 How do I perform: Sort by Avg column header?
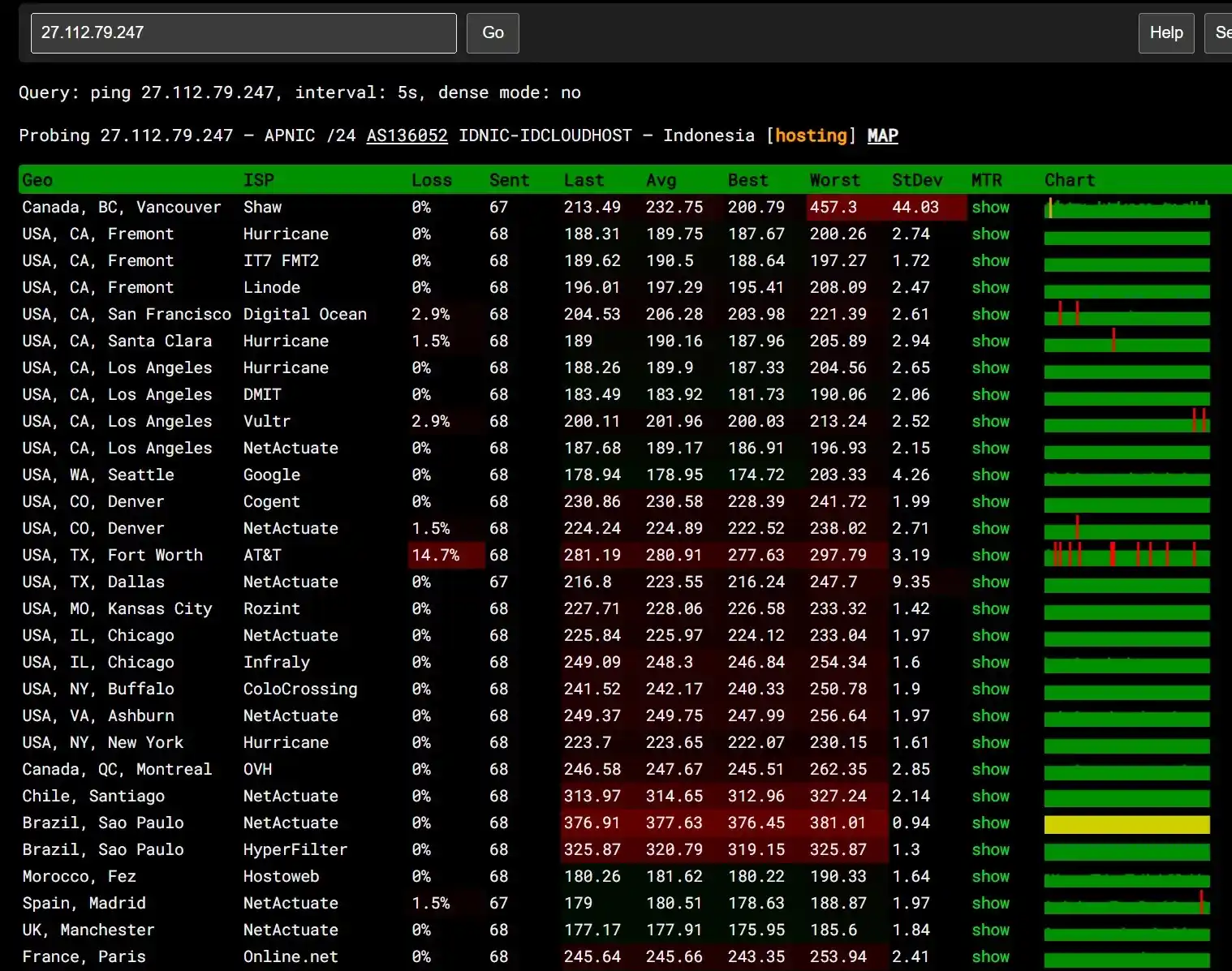tap(661, 180)
